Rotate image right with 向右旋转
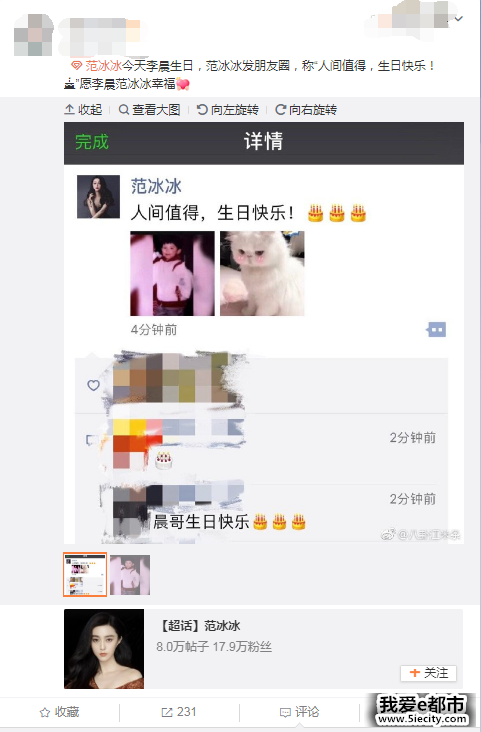Viewport: 481px width, 732px height. (306, 110)
